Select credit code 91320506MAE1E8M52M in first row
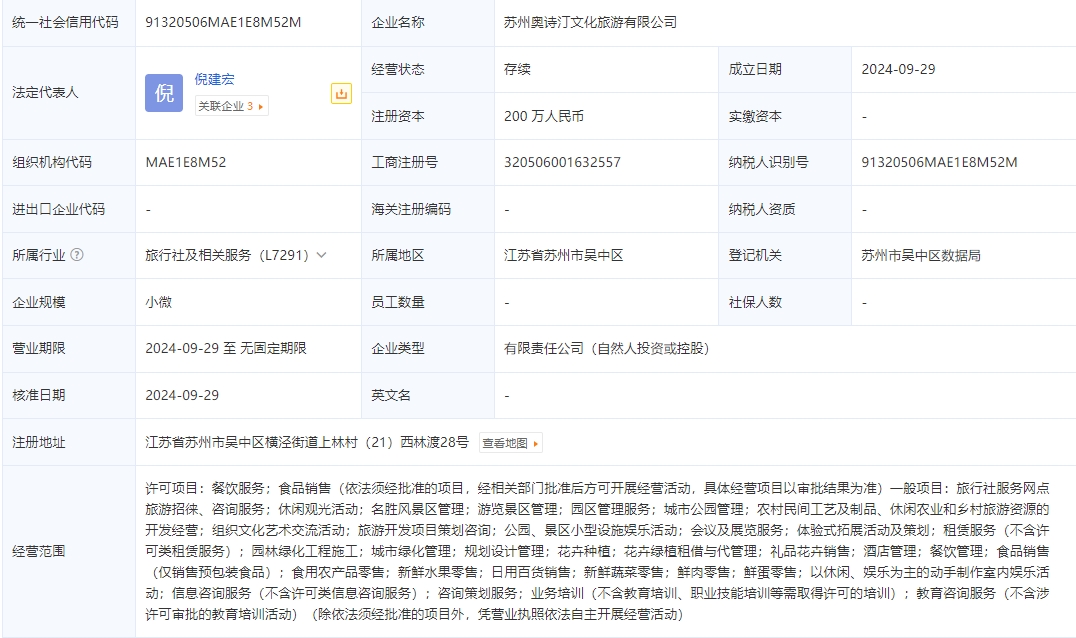The width and height of the screenshot is (1076, 638). tap(223, 22)
